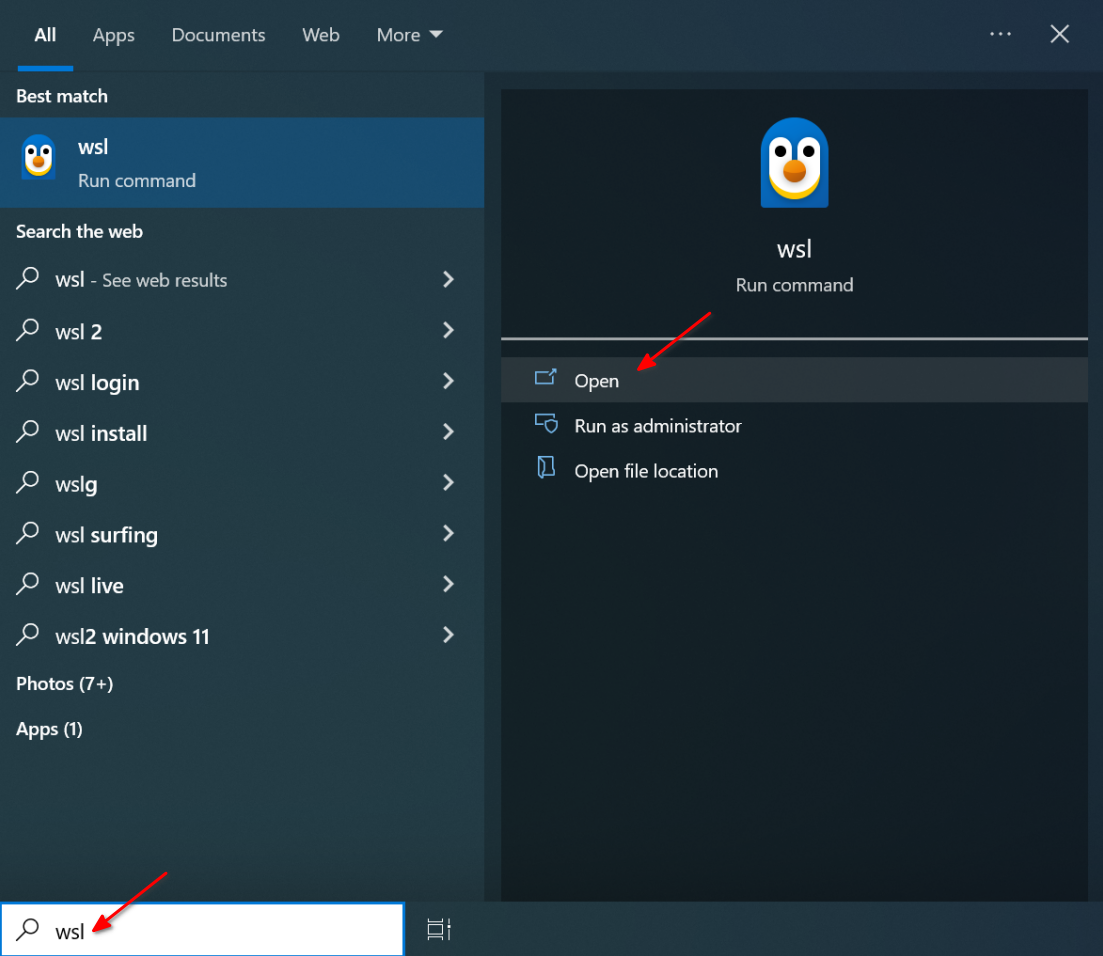This screenshot has height=956, width=1103.
Task: Click 'Run command' label in the preview pane
Action: (794, 285)
